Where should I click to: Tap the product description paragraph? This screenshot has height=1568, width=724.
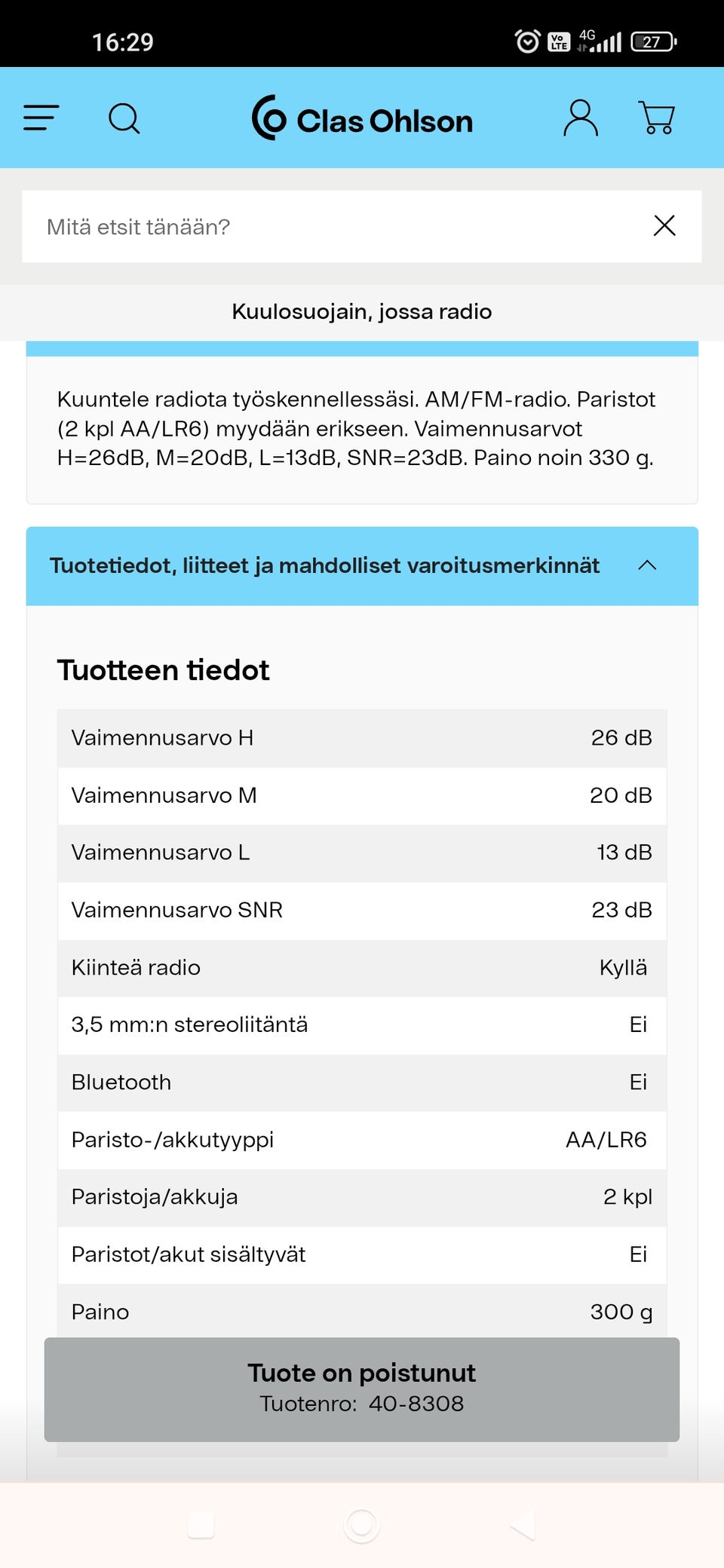(x=357, y=428)
